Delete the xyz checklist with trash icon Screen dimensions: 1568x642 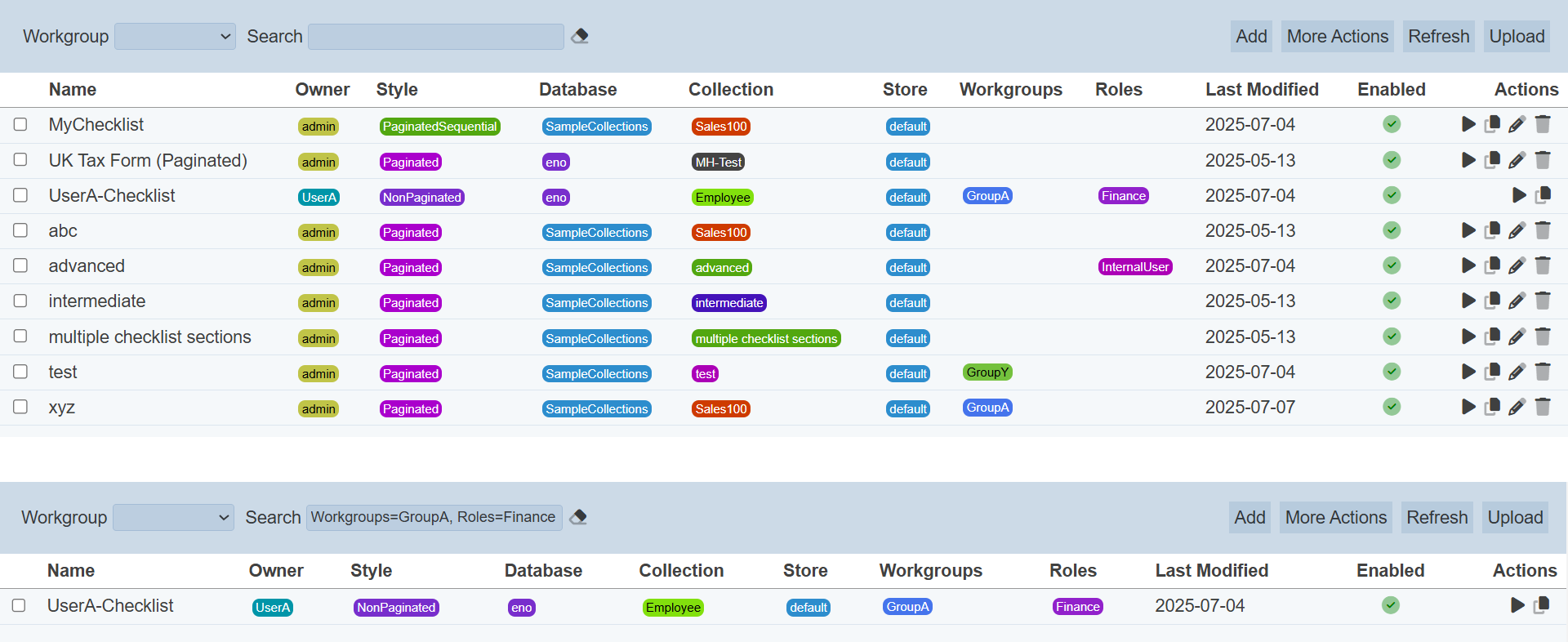coord(1542,407)
